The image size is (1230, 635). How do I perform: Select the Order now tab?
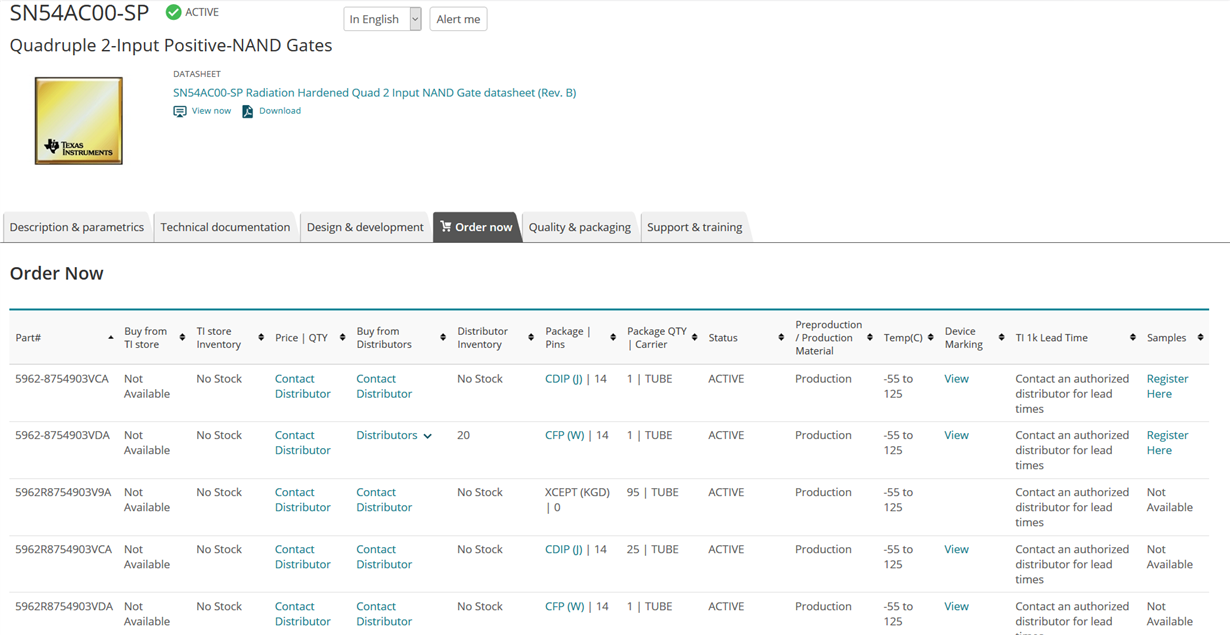pyautogui.click(x=477, y=227)
